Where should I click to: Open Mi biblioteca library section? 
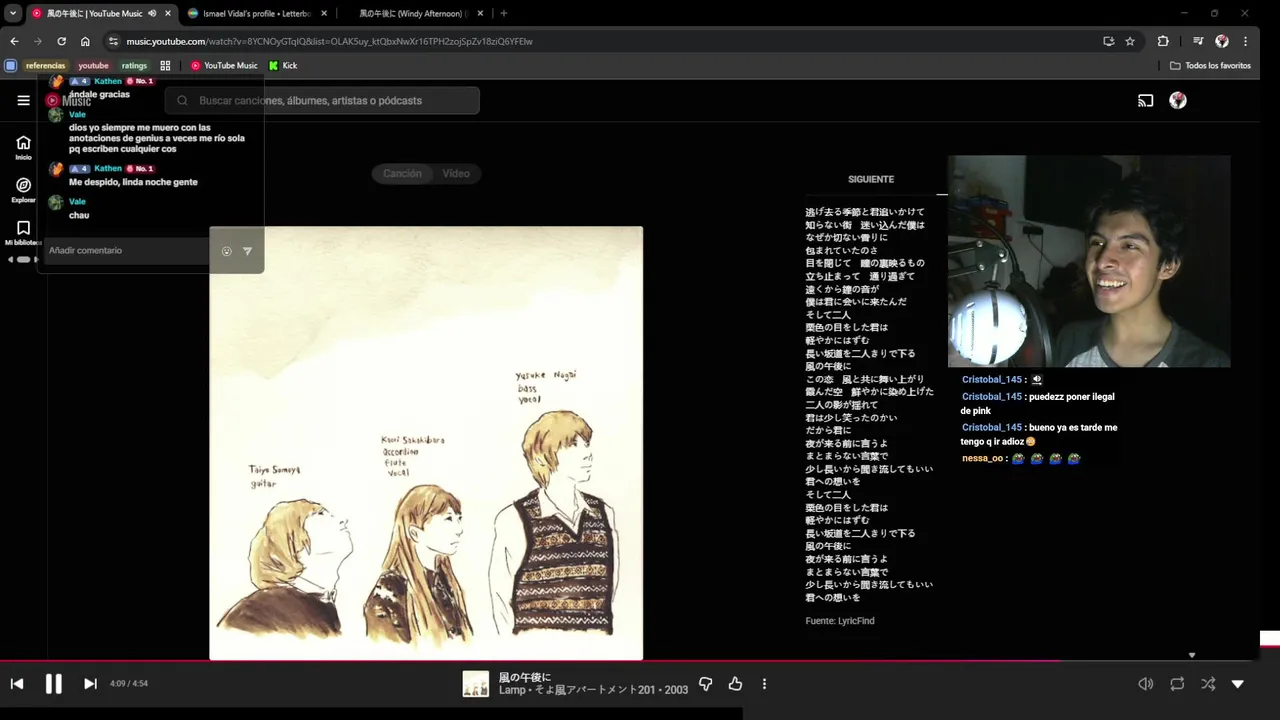[23, 233]
